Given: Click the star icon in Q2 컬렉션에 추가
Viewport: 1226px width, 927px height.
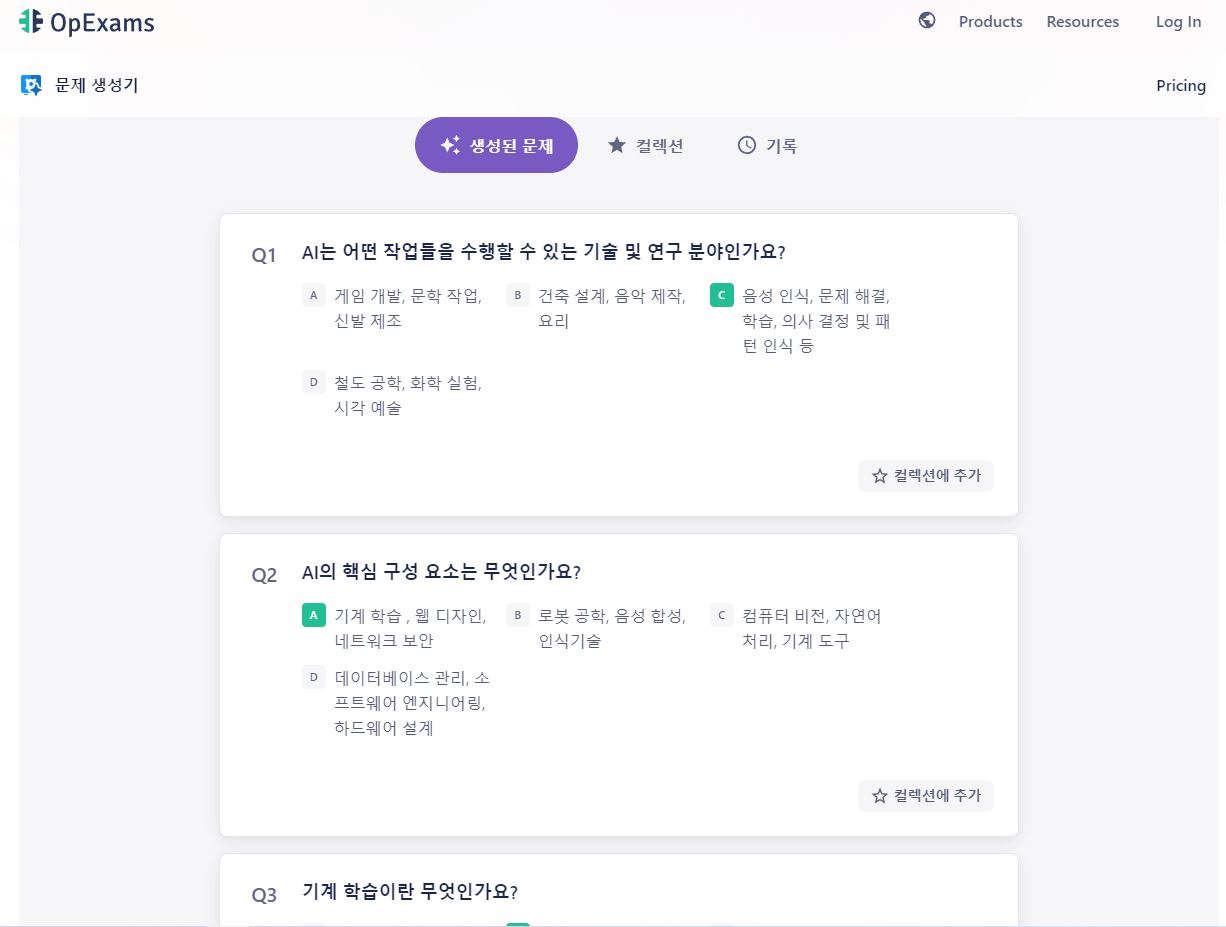Looking at the screenshot, I should [880, 796].
